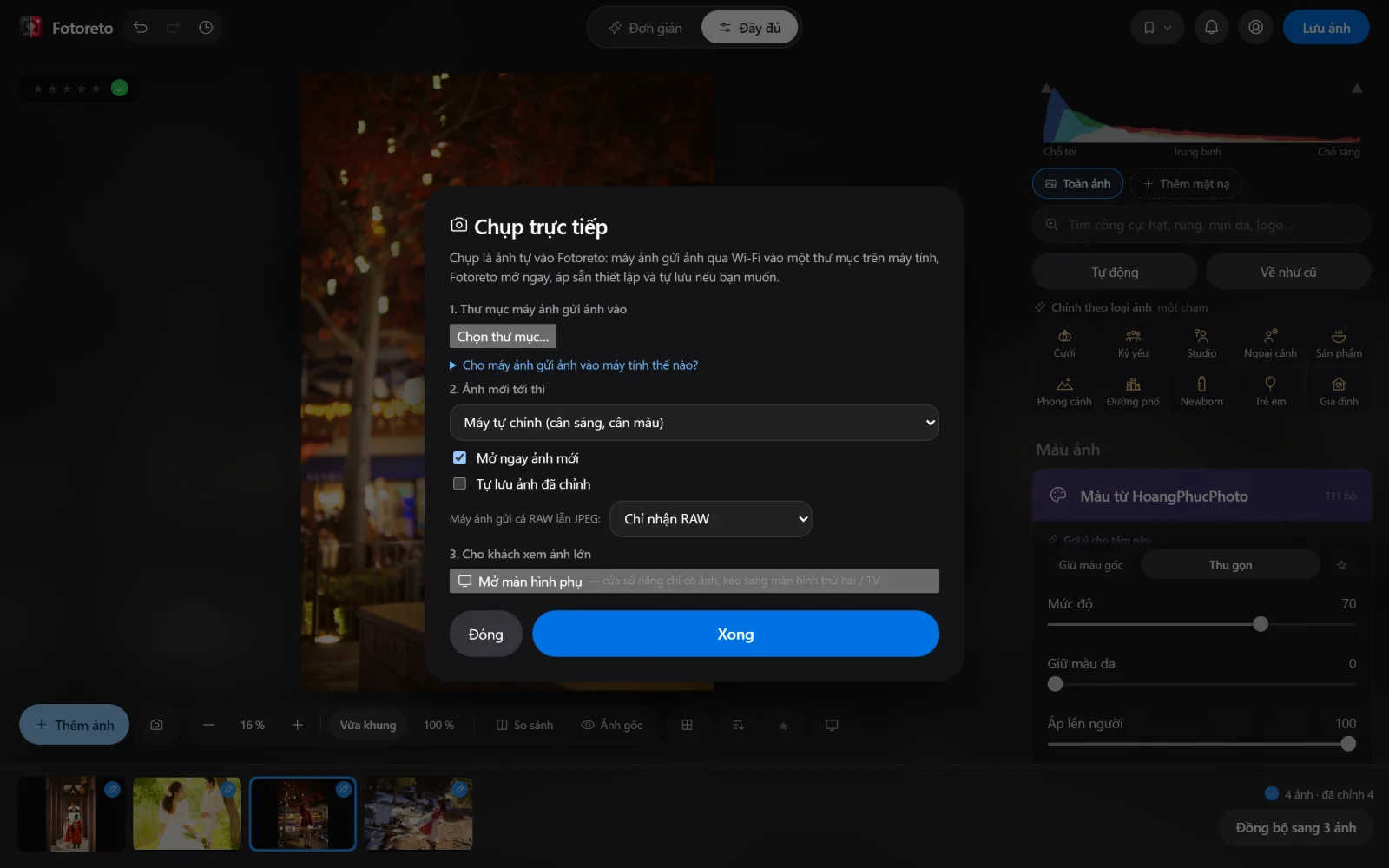This screenshot has height=868, width=1389.
Task: Adjust the Giữ màu da slider
Action: [x=1201, y=684]
